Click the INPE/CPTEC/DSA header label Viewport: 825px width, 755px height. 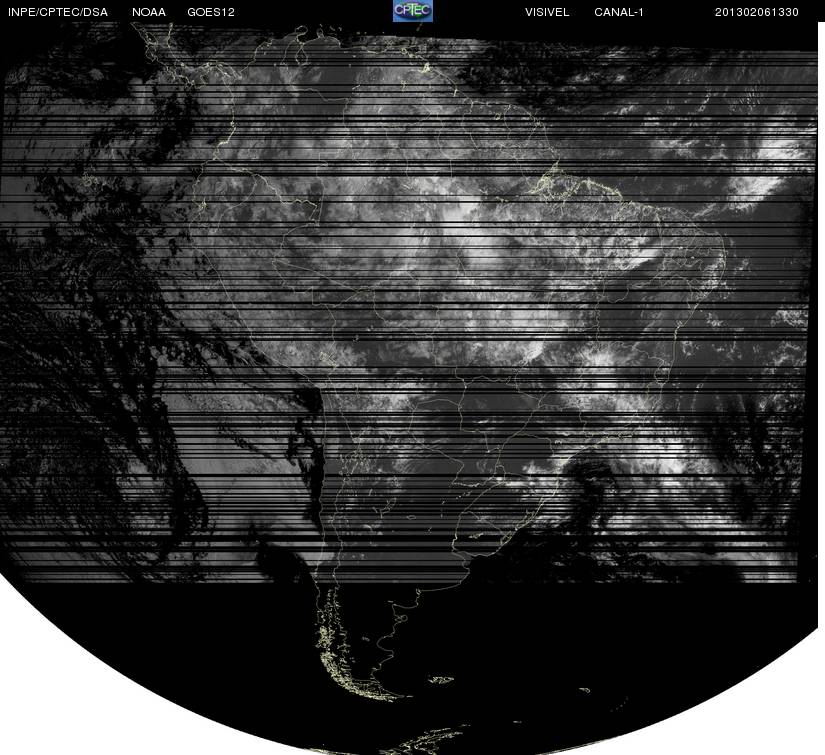58,12
